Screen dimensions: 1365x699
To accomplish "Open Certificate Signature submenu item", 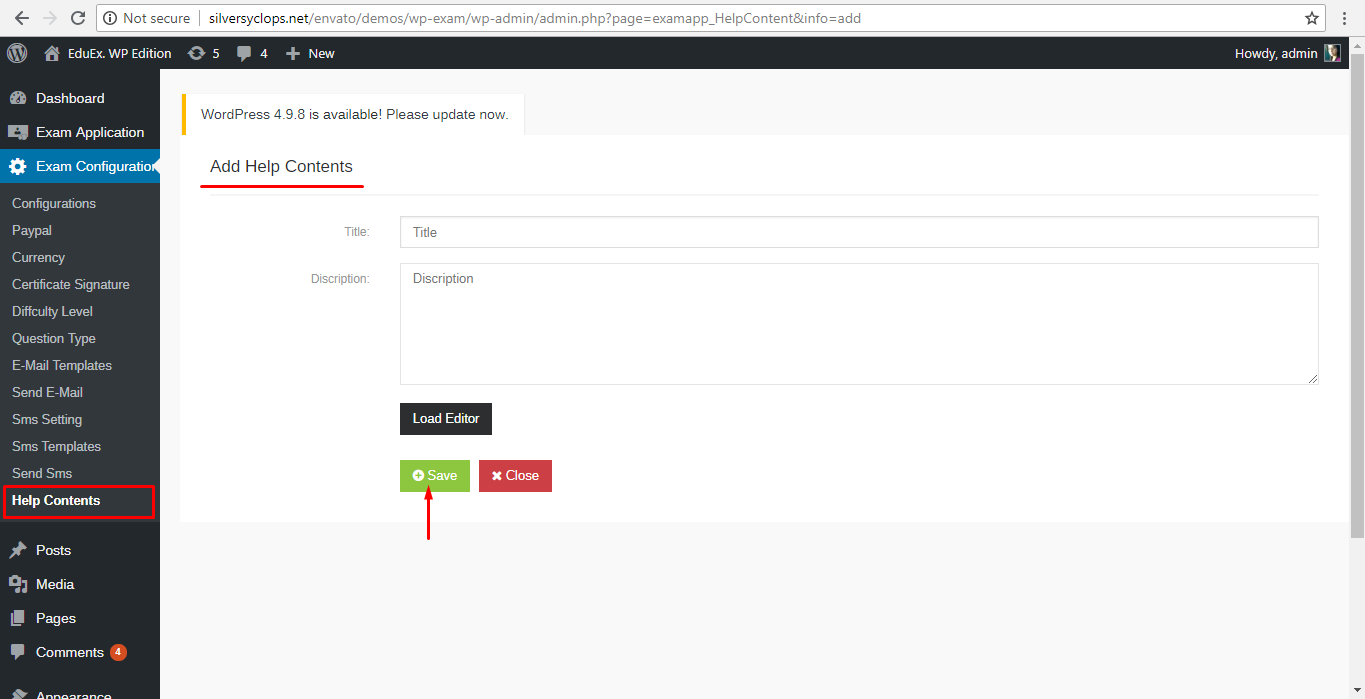I will (x=71, y=284).
